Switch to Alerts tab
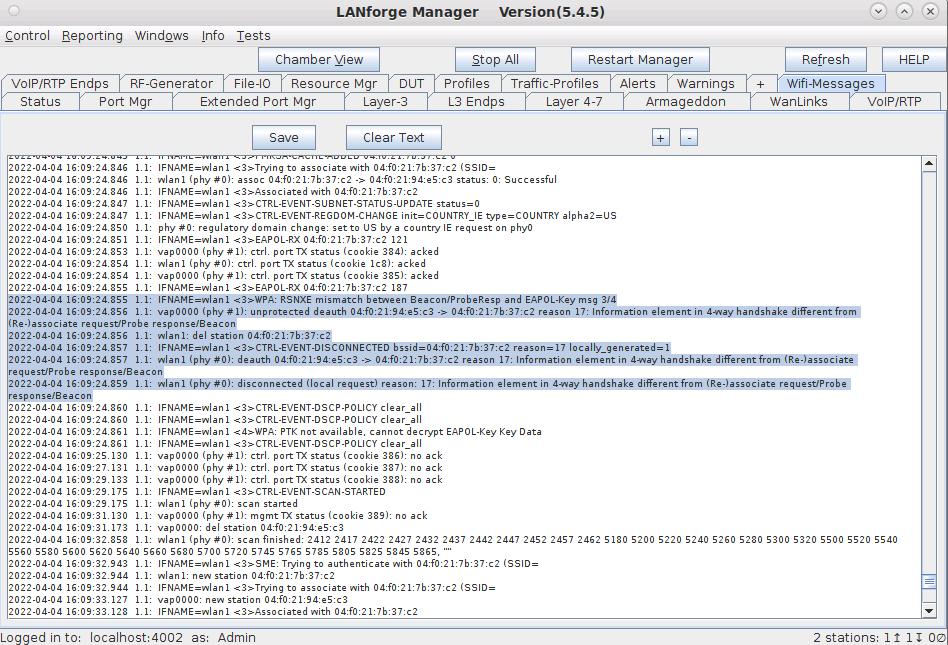This screenshot has height=645, width=948. [637, 83]
